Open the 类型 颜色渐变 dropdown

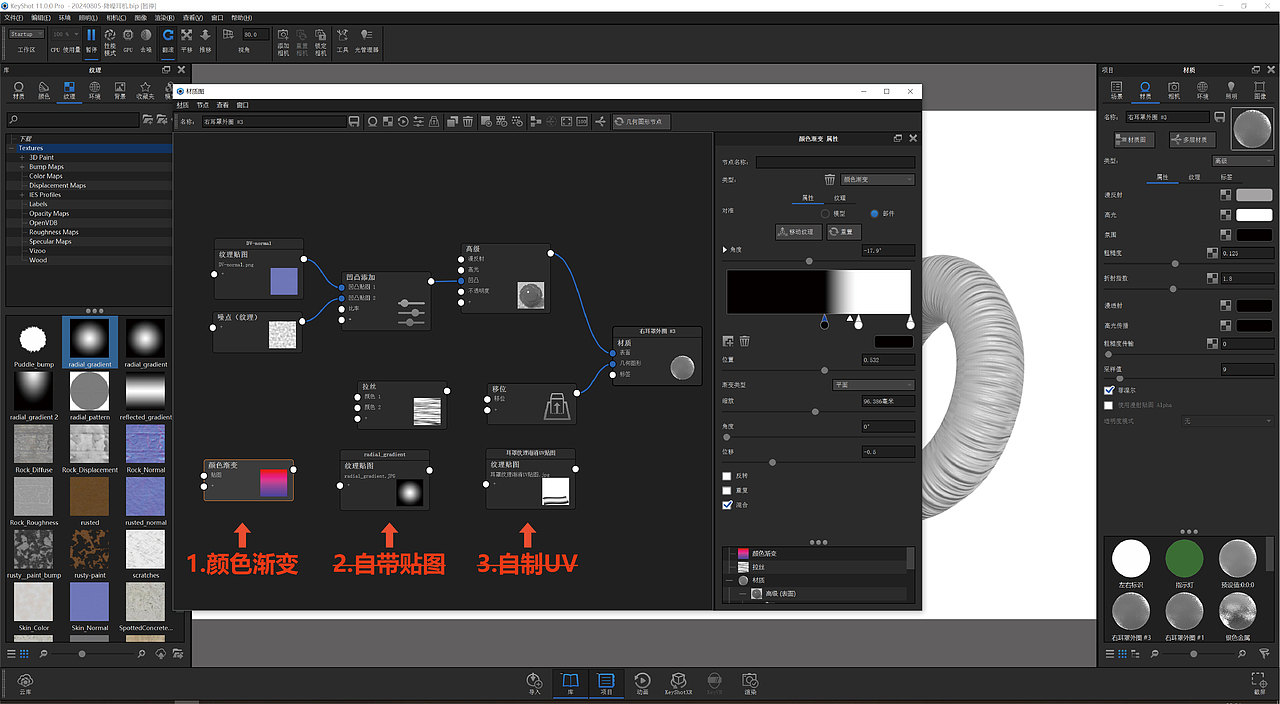pos(877,179)
